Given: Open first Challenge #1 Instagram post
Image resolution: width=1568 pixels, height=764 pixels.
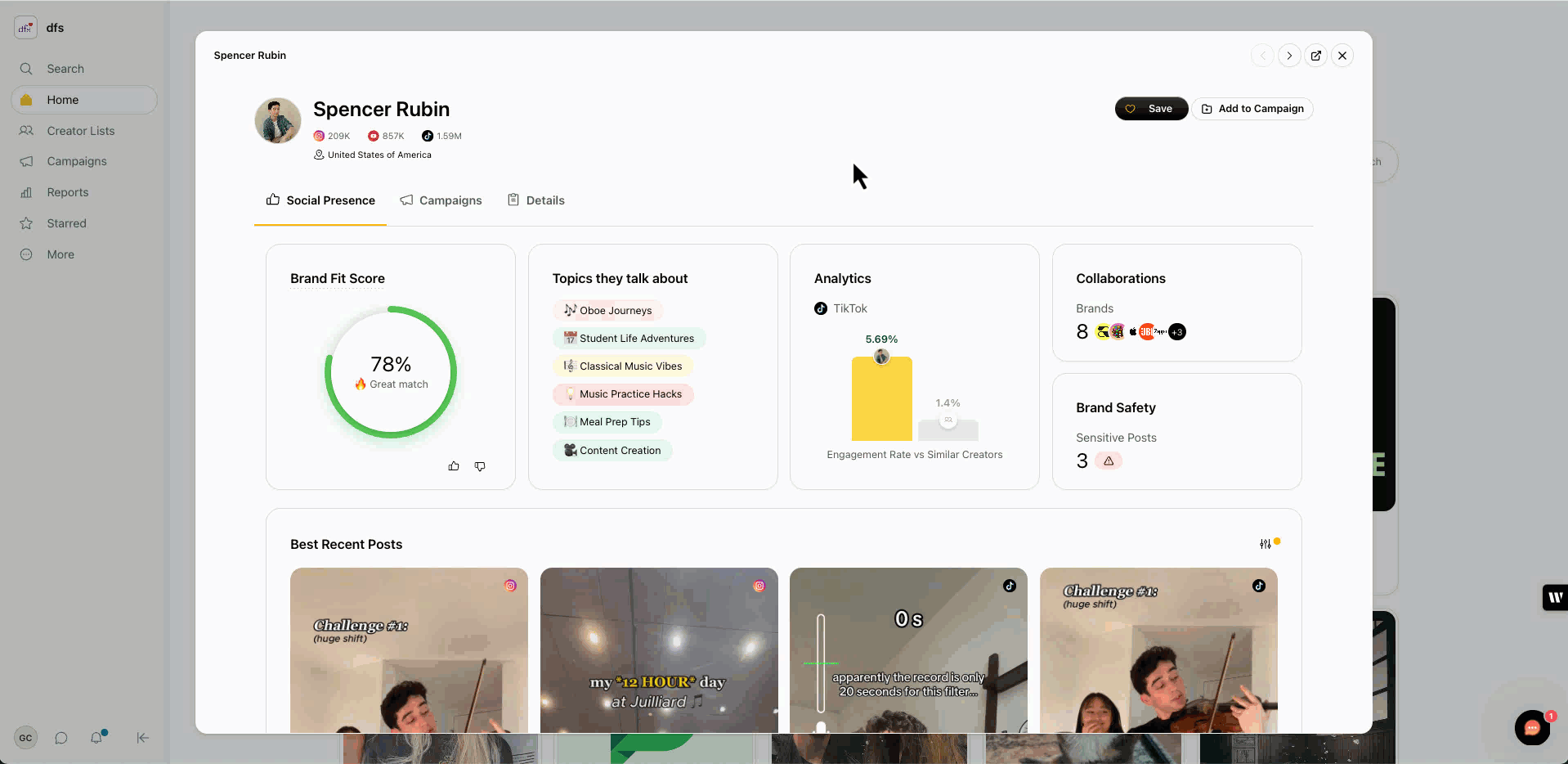Looking at the screenshot, I should (409, 650).
